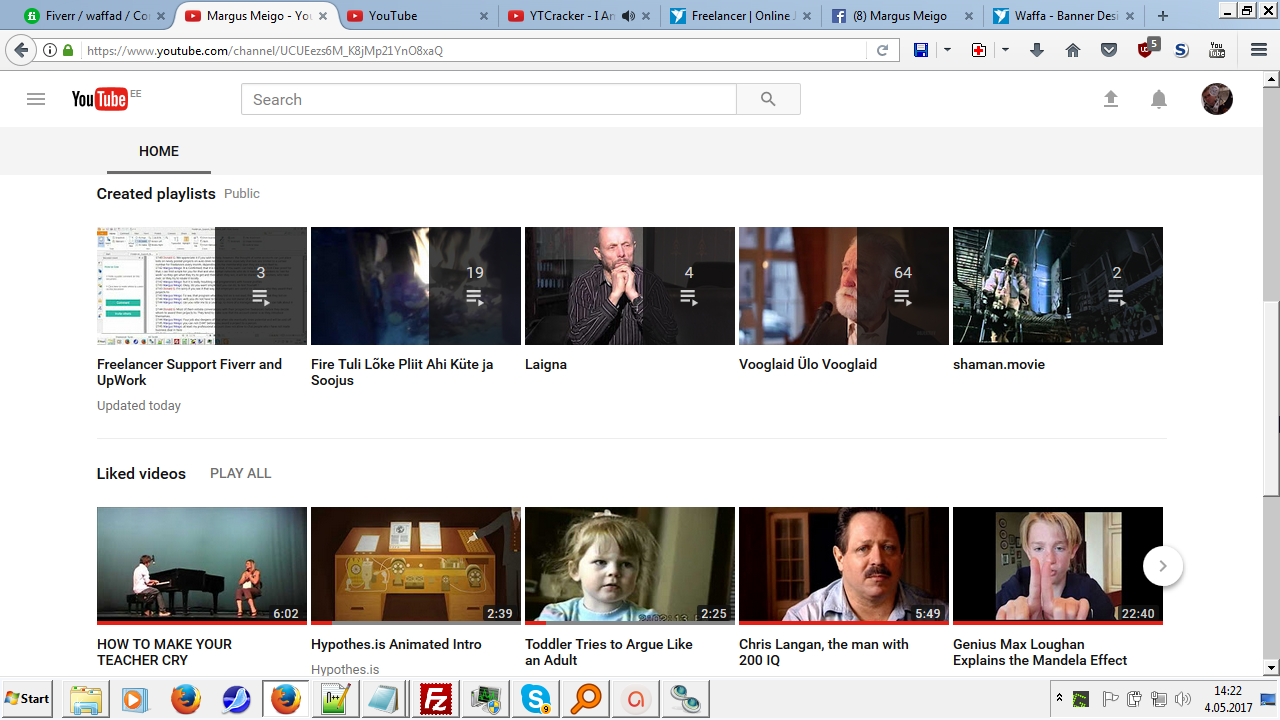Viewport: 1280px width, 720px height.
Task: Open Hypothes.is Animated Intro video title
Action: [x=396, y=644]
